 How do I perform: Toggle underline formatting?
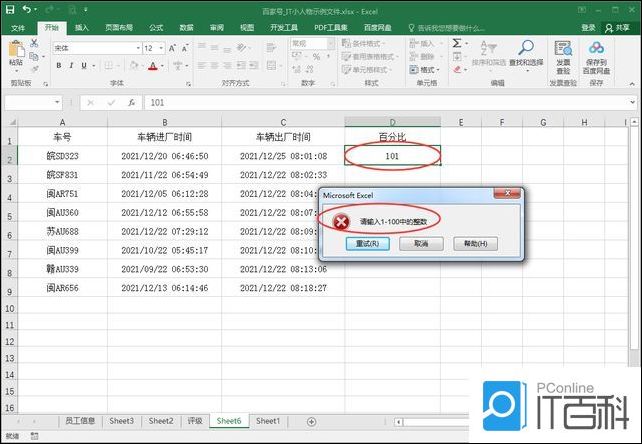(86, 66)
